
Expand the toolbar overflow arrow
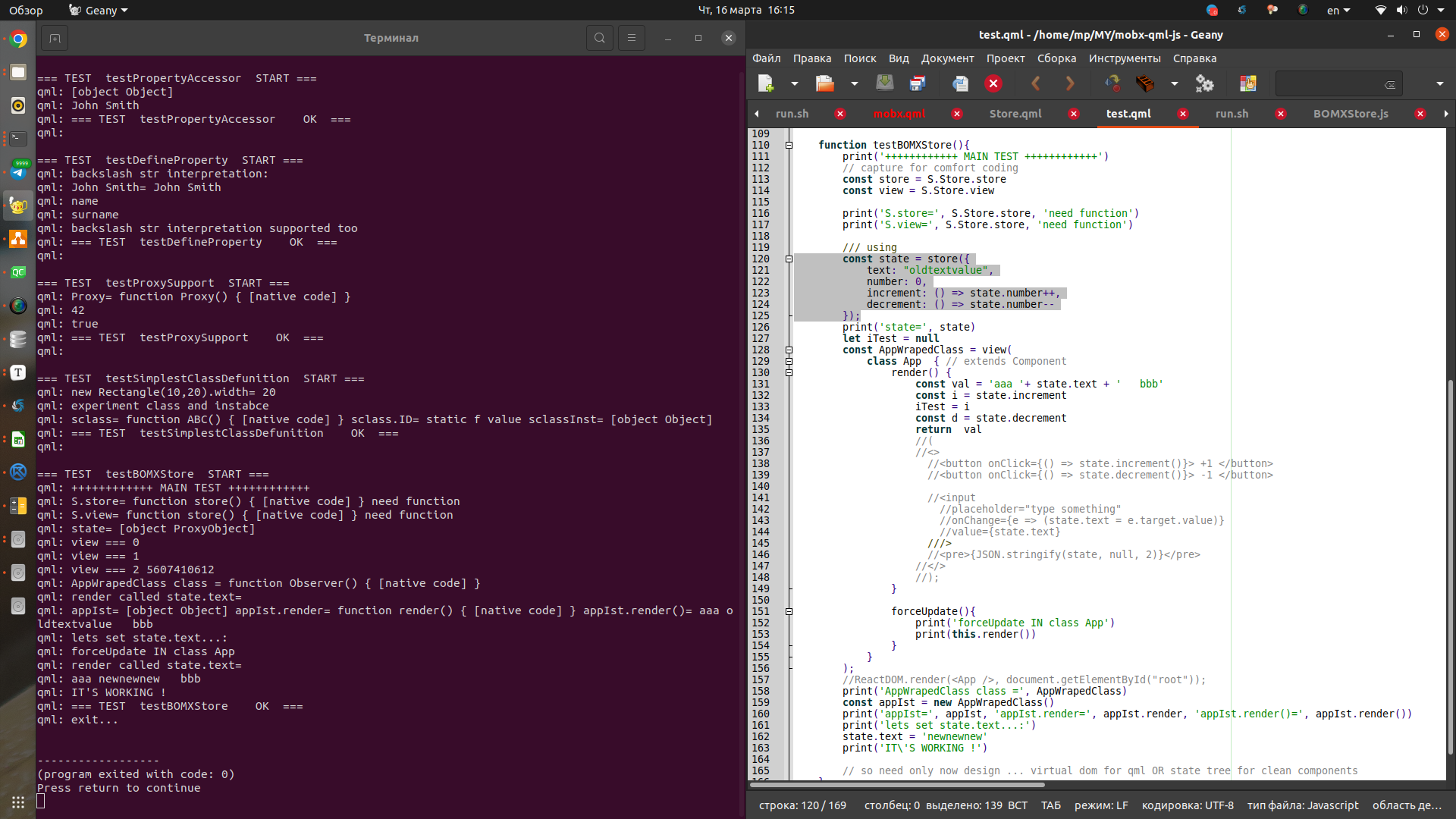[1439, 83]
